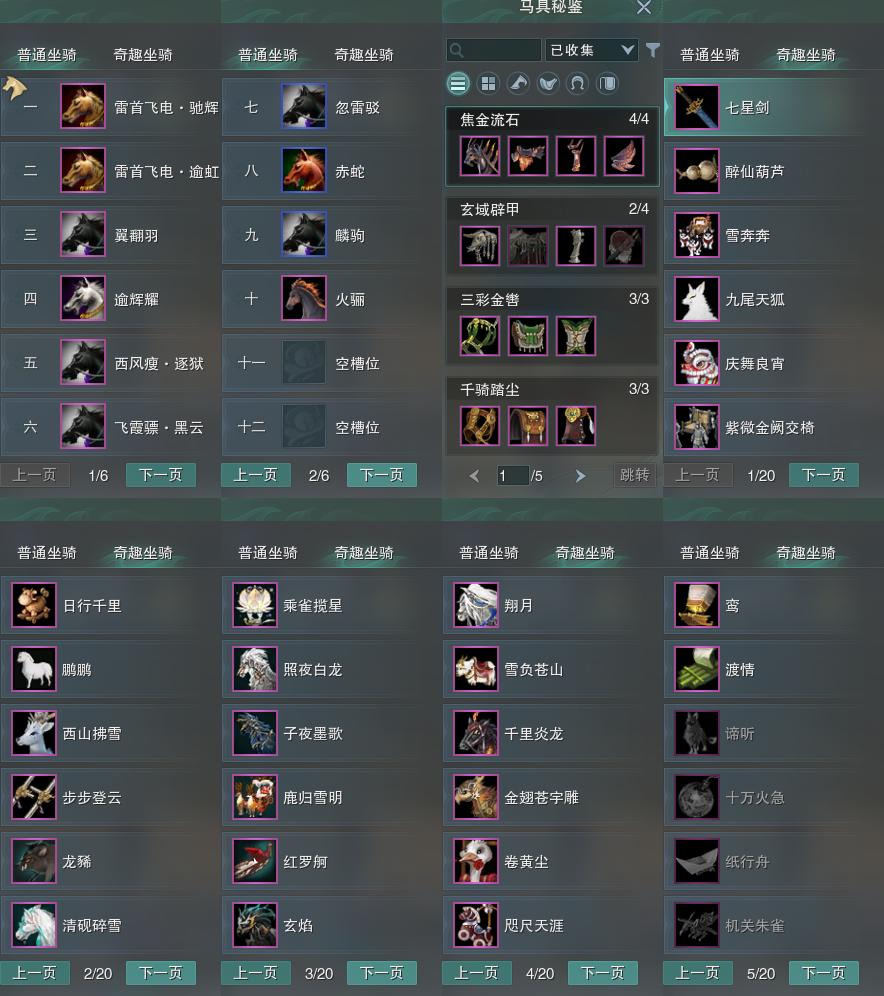This screenshot has width=884, height=996.
Task: Filter by saddle icon
Action: pyautogui.click(x=548, y=83)
